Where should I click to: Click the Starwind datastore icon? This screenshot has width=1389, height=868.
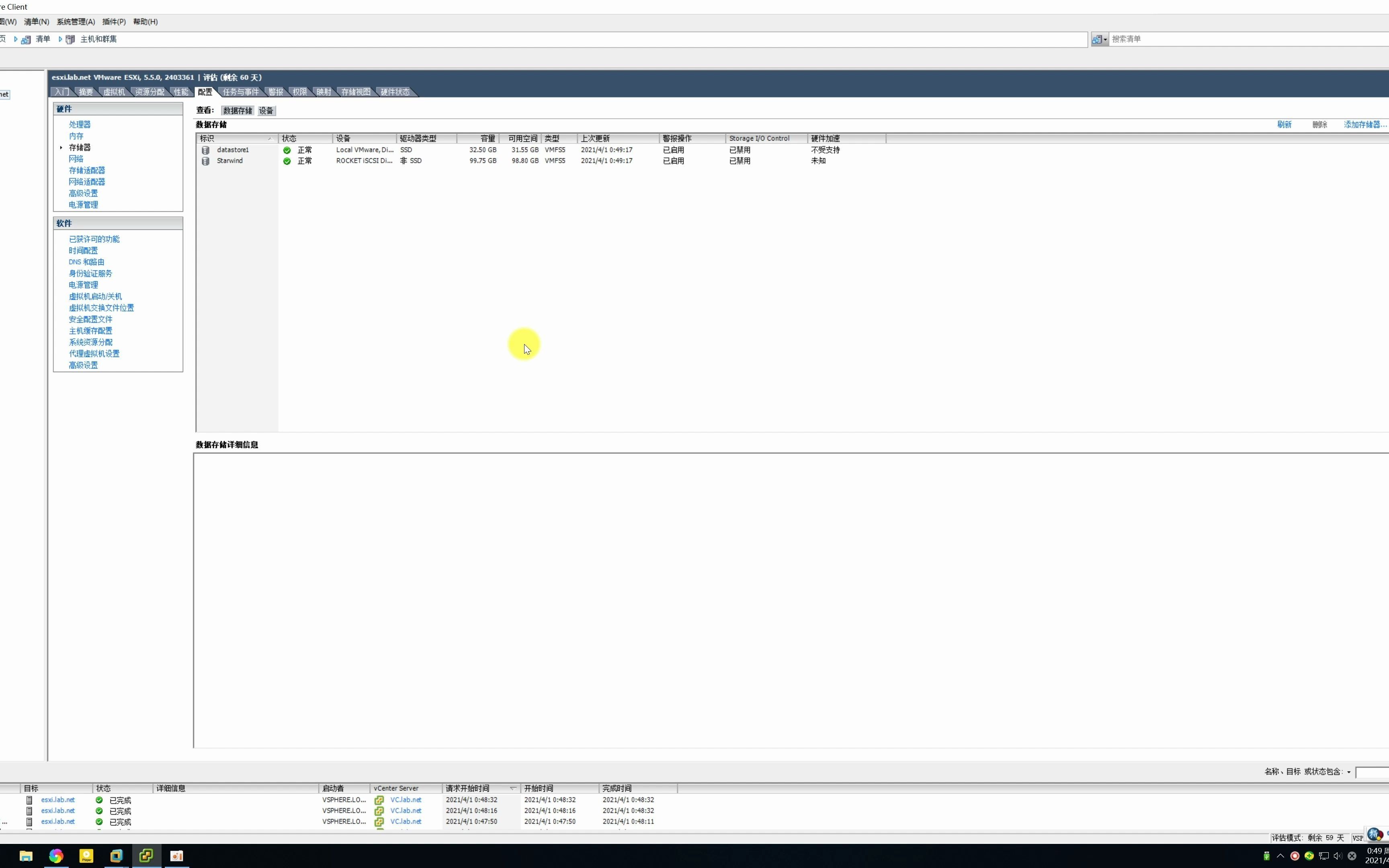[x=205, y=161]
